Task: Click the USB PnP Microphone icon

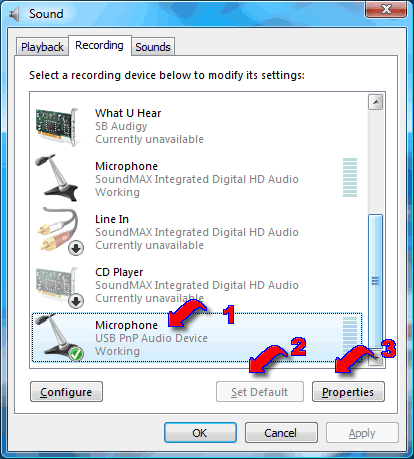Action: point(57,337)
